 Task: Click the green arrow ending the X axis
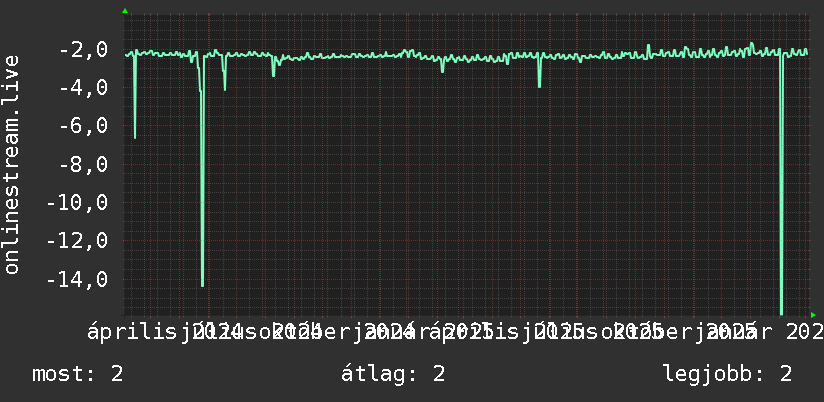(813, 315)
